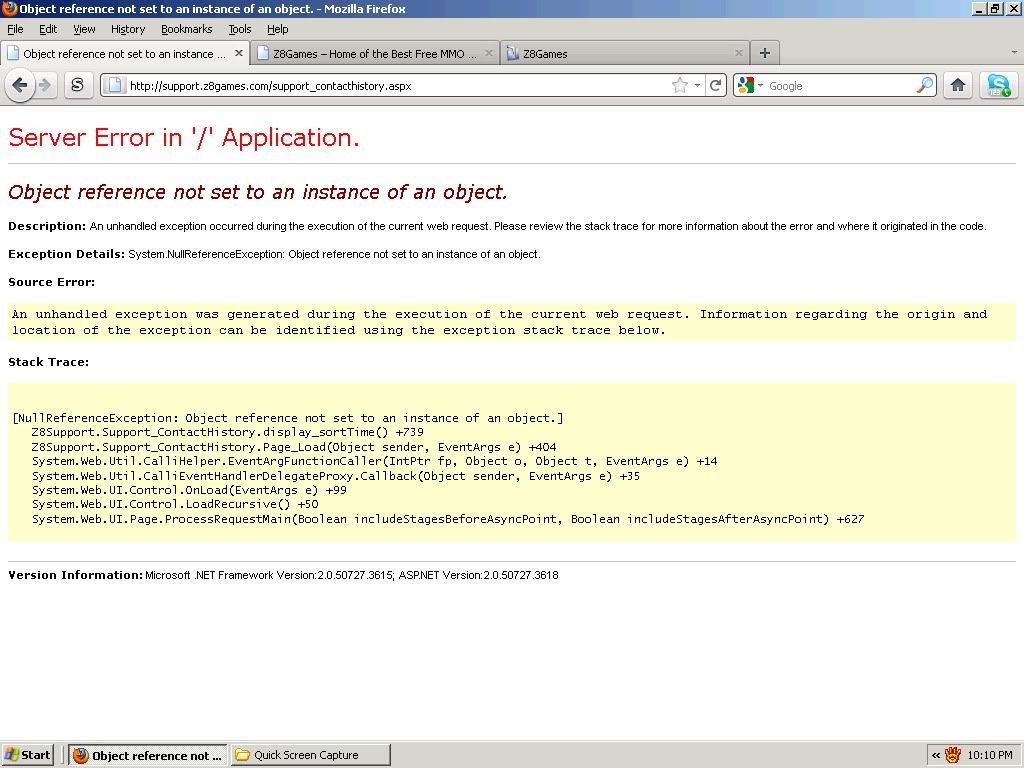Click the Windows Start button

(28, 755)
